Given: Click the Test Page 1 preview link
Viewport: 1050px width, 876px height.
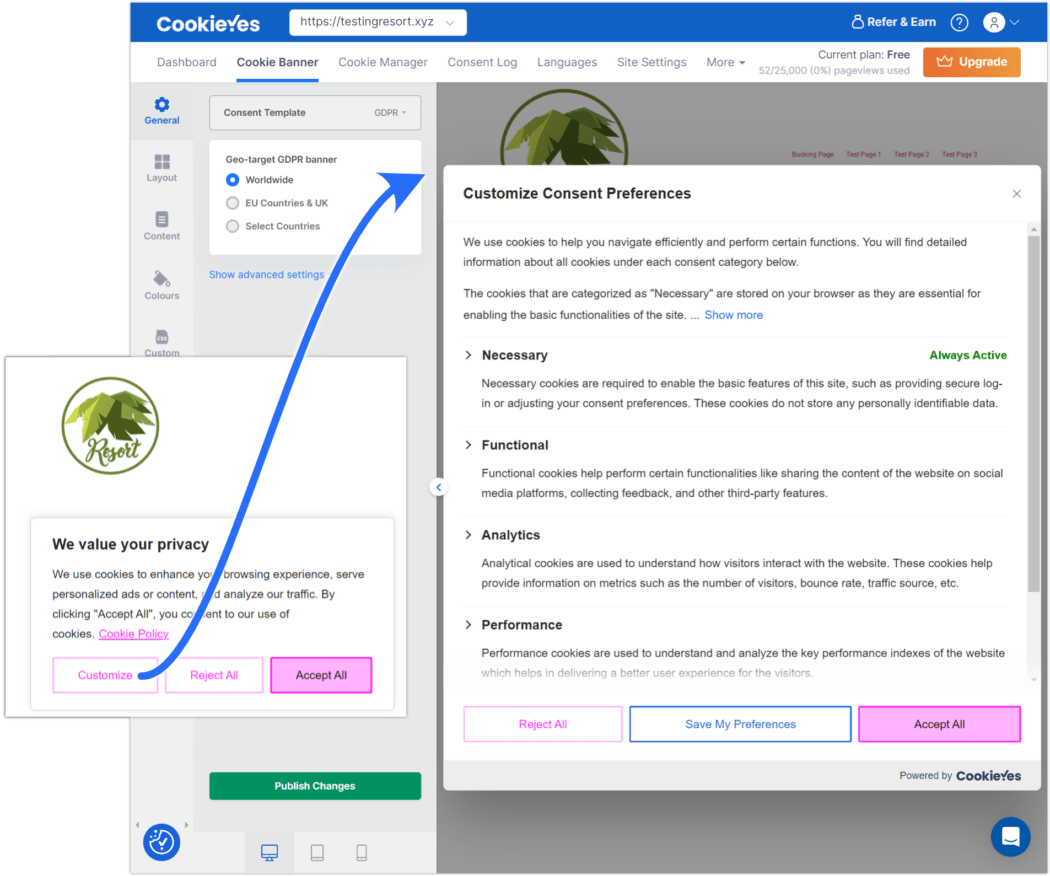Looking at the screenshot, I should pos(863,155).
